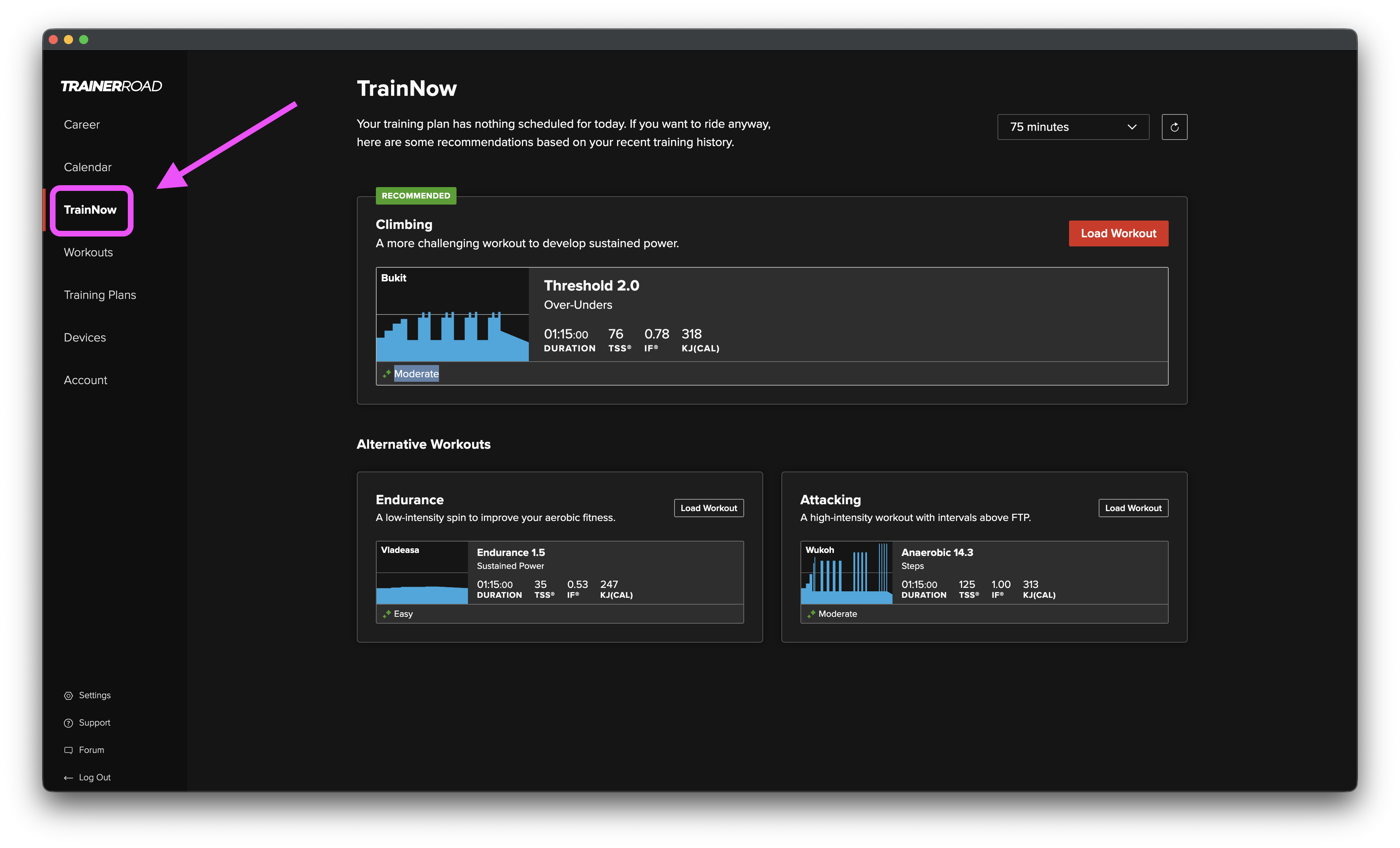Open the Career section

(81, 124)
